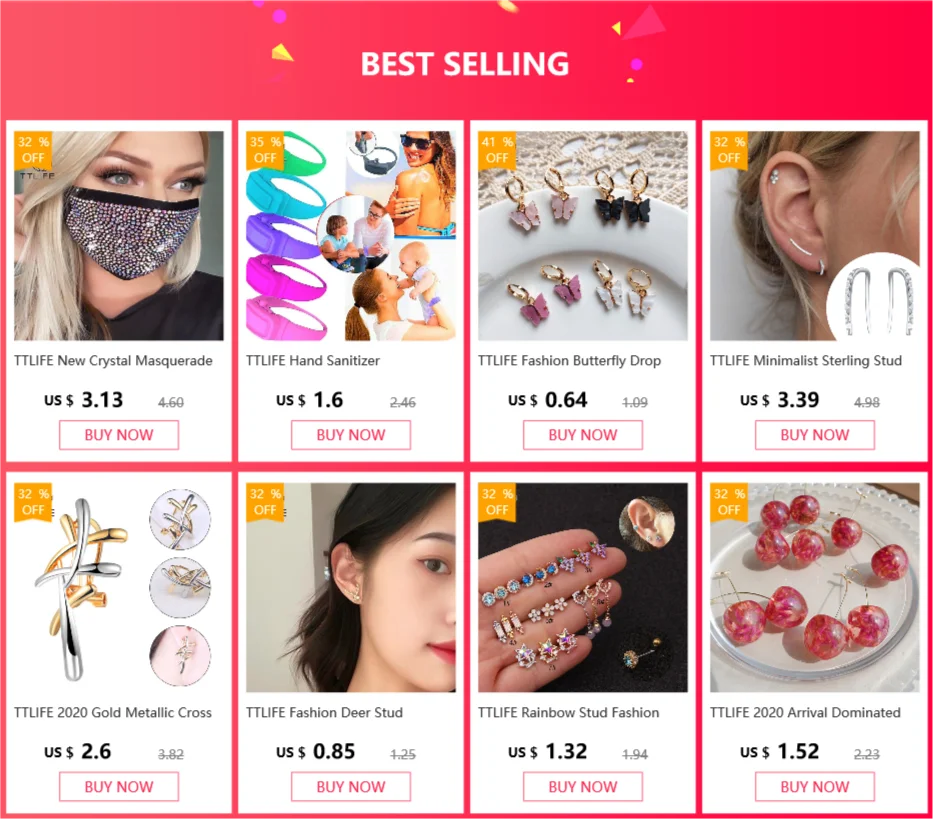Click BUY NOW for TTLIFE Hand Sanitizer
The height and width of the screenshot is (819, 933).
click(x=351, y=435)
